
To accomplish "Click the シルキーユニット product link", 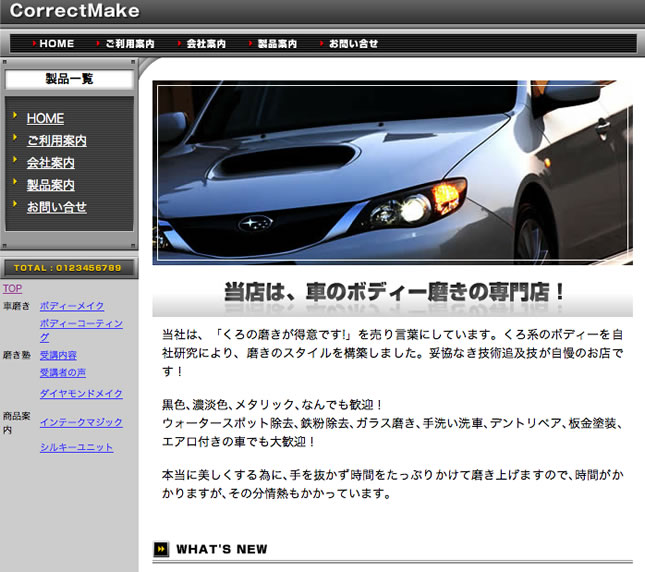I will click(x=76, y=447).
